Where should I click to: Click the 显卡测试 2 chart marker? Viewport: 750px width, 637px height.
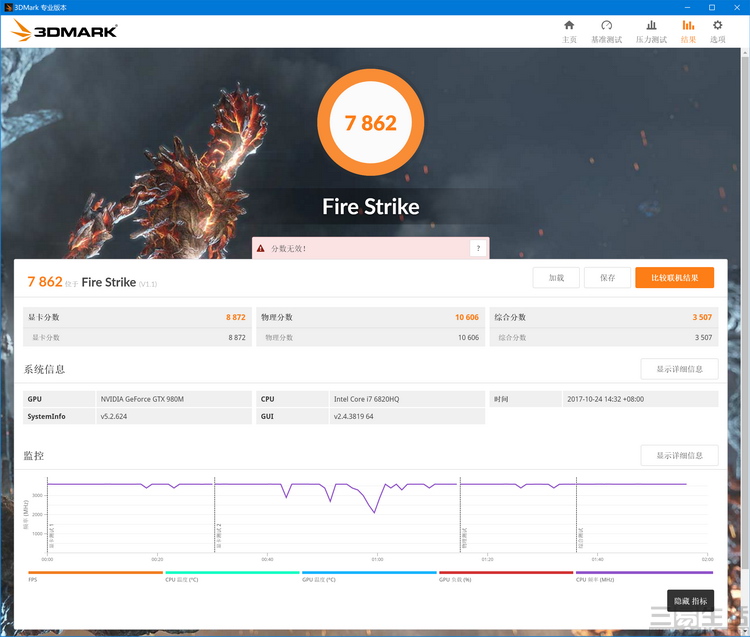219,536
